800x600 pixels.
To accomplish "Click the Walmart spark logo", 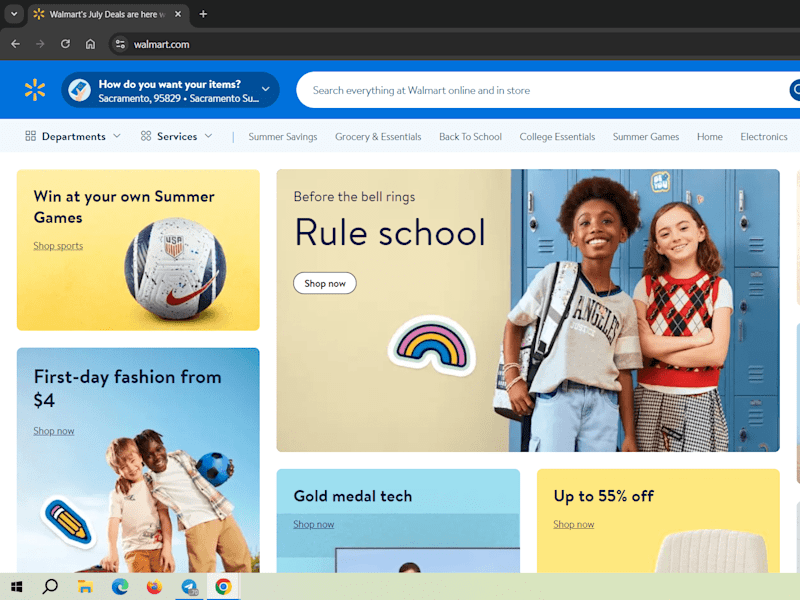I will pos(35,90).
